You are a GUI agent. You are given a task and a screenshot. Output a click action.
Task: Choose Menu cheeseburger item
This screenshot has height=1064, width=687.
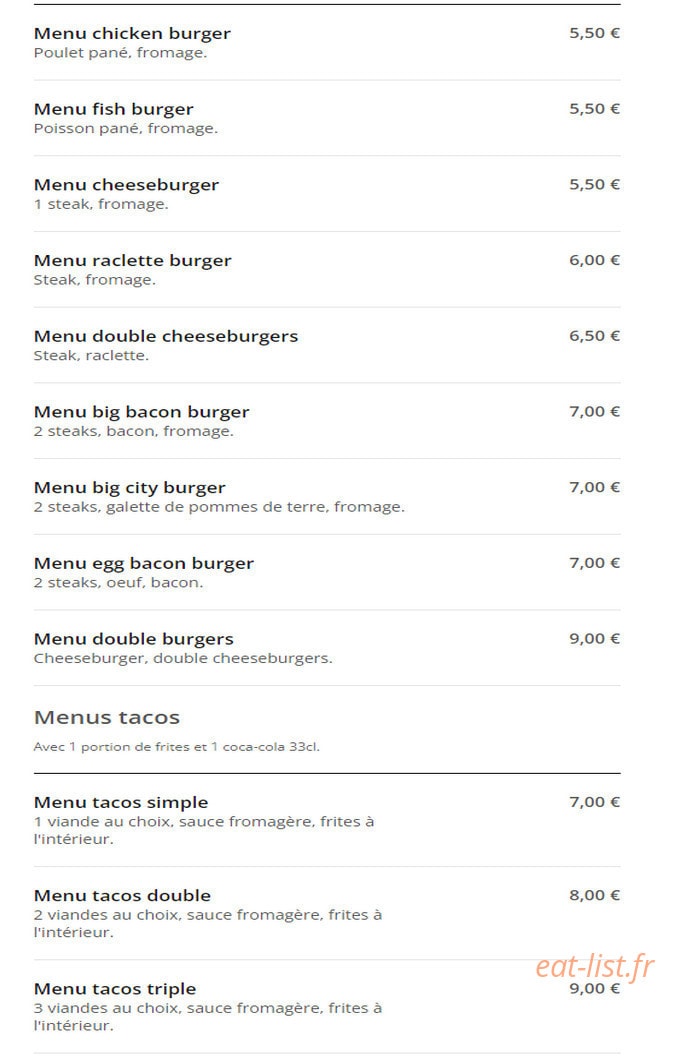[x=327, y=194]
